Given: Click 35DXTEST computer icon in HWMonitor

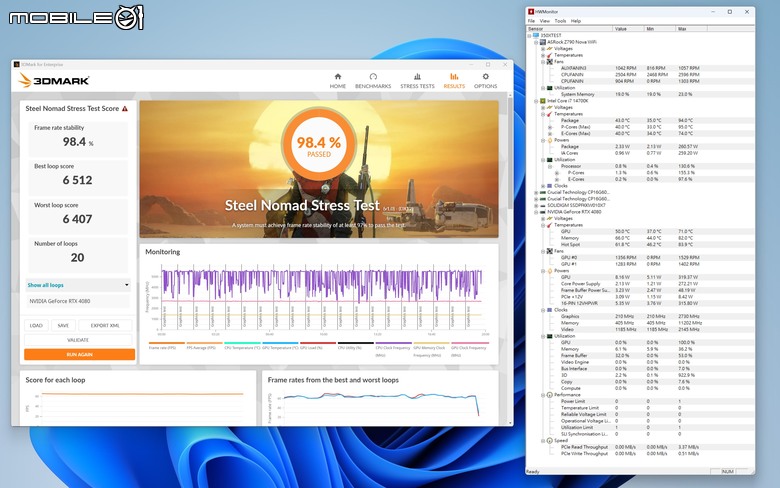Looking at the screenshot, I should [536, 35].
